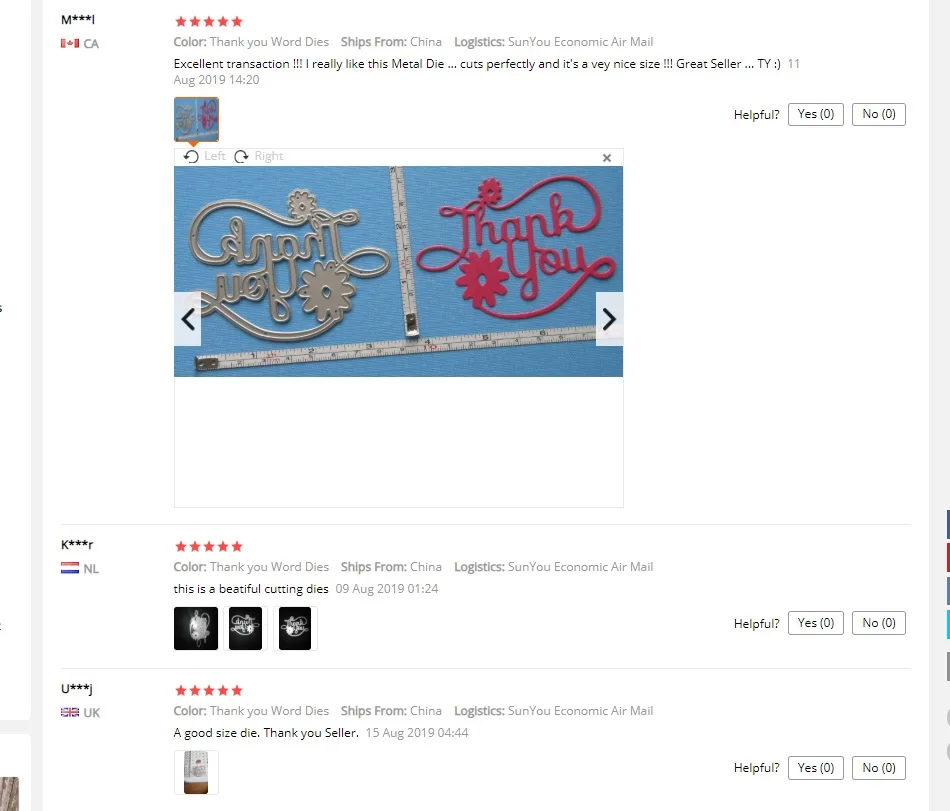Click the Canada flag icon beside CA
The image size is (950, 811).
coord(70,44)
